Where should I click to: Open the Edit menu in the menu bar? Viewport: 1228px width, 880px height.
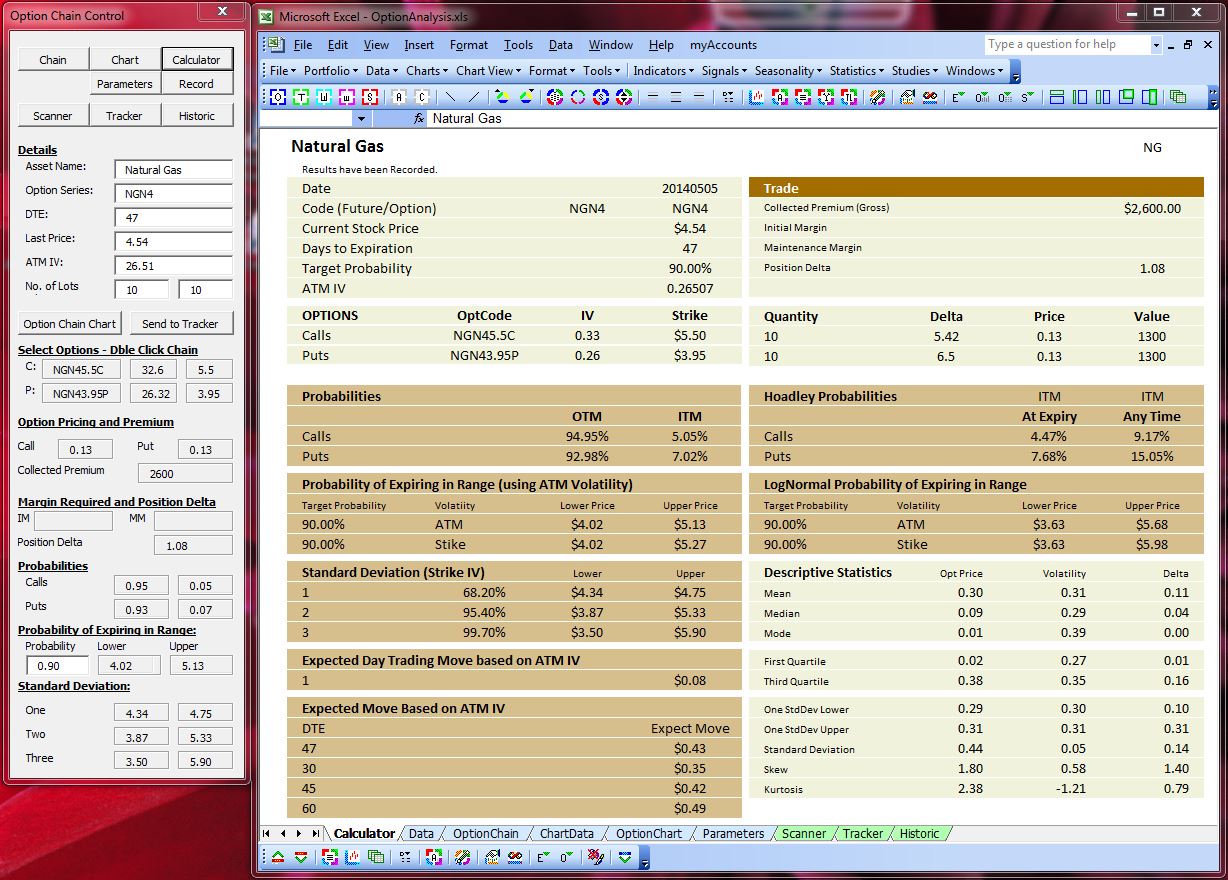click(x=338, y=45)
